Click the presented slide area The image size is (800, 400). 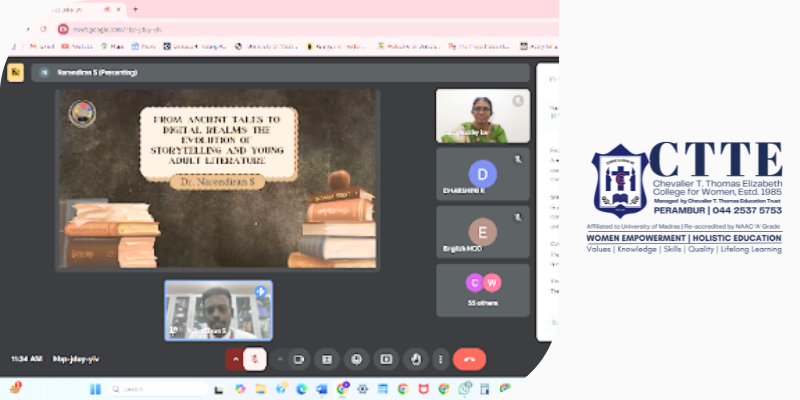[x=218, y=179]
